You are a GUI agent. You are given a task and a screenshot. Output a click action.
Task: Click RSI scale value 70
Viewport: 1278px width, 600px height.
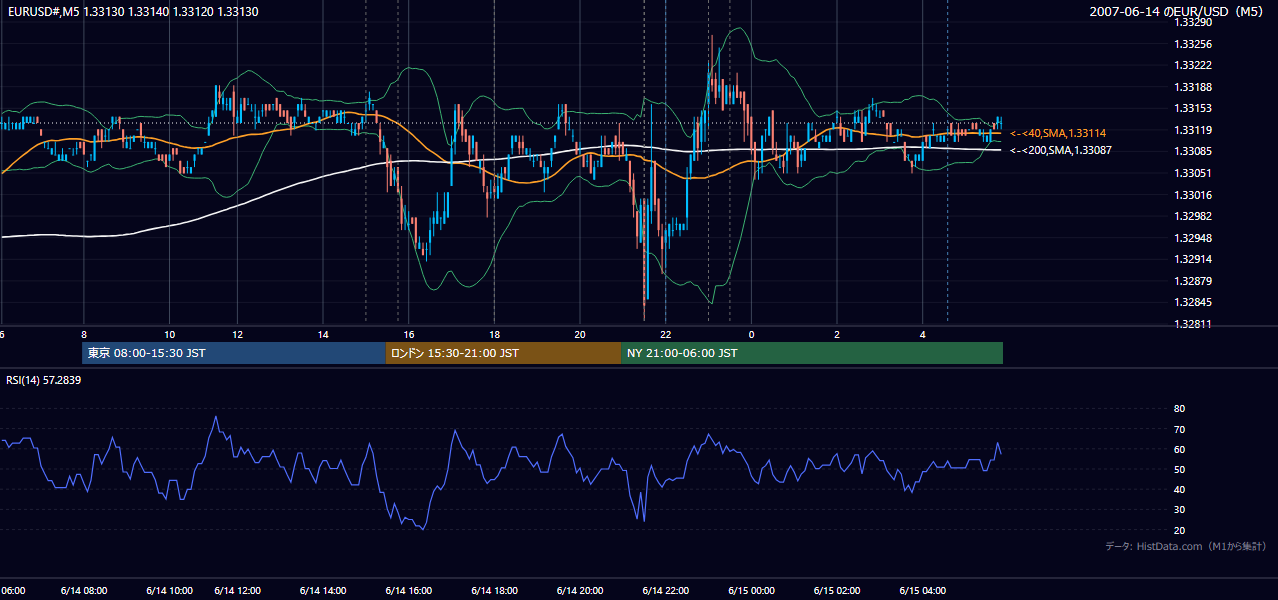1179,429
